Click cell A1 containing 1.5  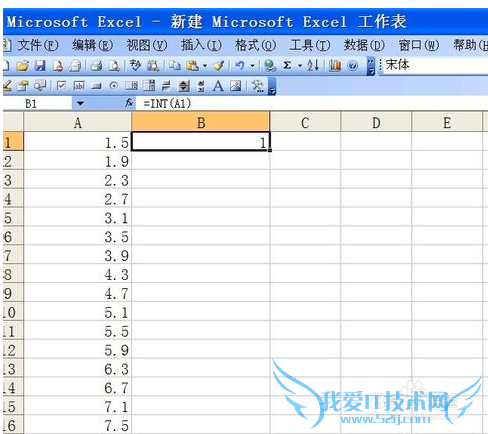[x=78, y=142]
